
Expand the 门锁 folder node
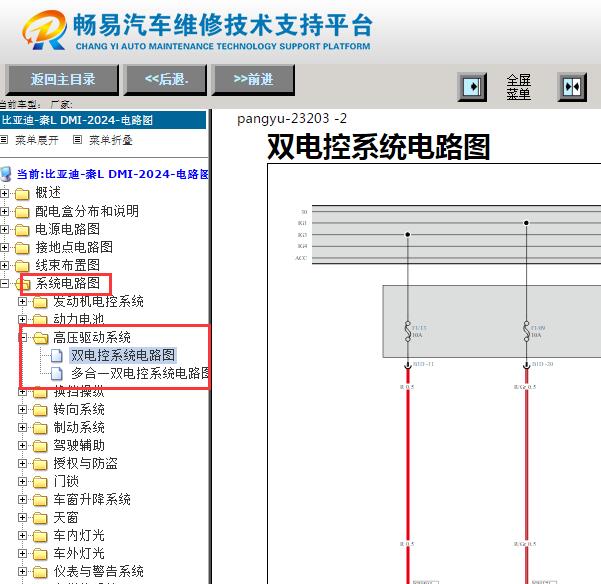[22, 482]
